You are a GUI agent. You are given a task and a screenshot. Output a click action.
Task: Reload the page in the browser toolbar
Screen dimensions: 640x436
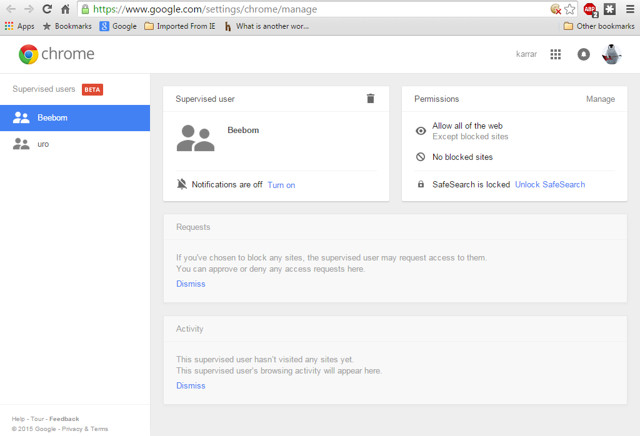[47, 9]
